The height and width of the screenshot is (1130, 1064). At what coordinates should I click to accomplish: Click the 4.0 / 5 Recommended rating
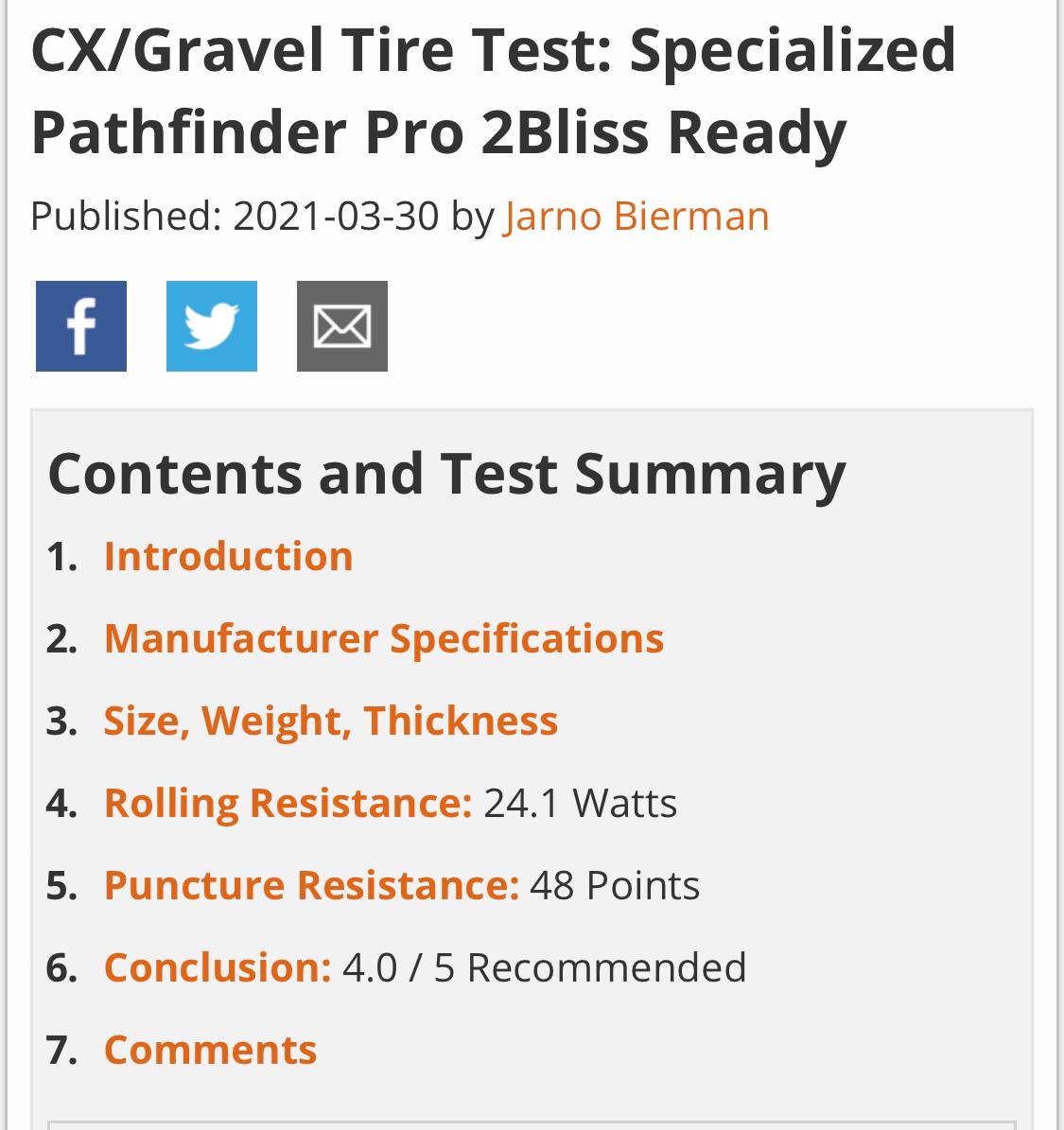point(544,968)
